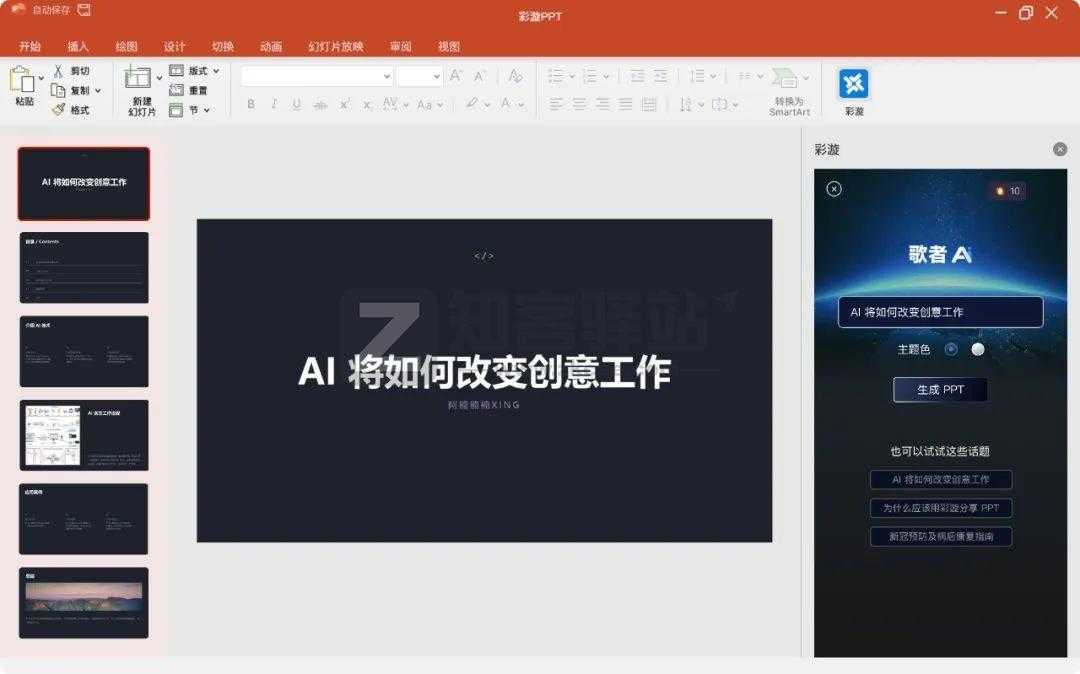Toggle bold formatting
This screenshot has height=674, width=1080.
click(251, 104)
